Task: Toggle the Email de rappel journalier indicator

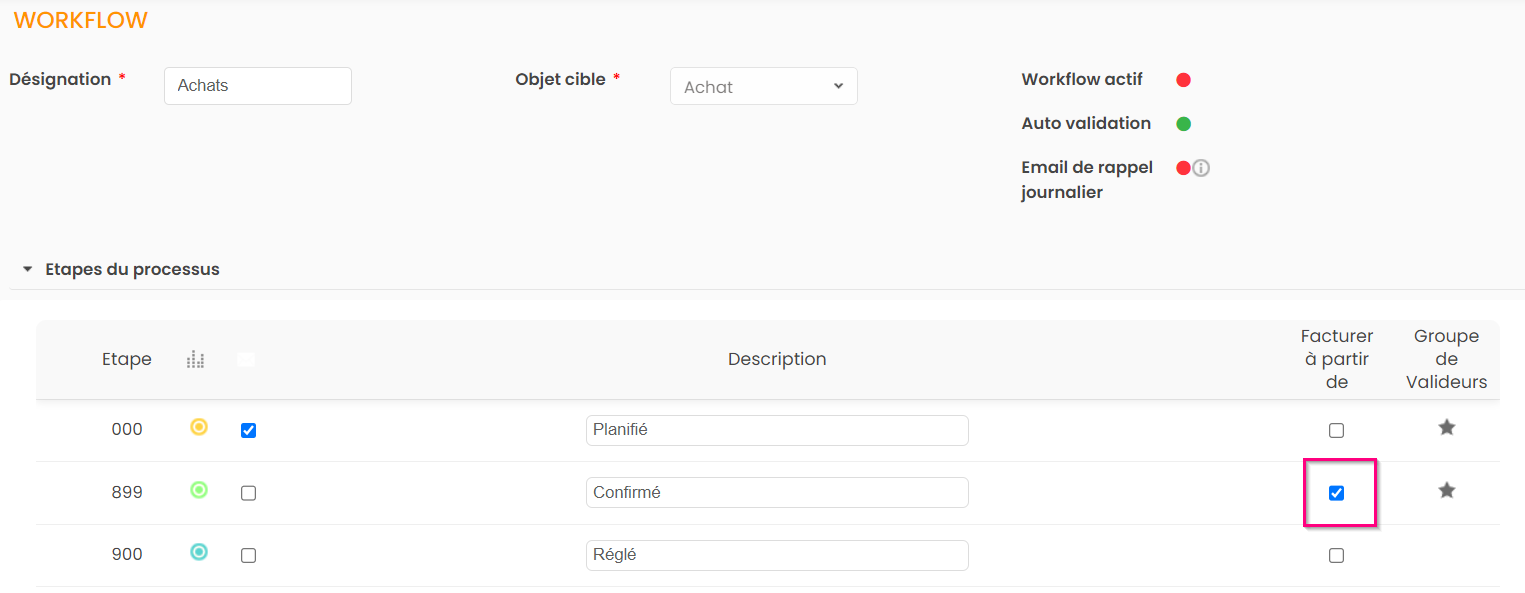Action: tap(1183, 168)
